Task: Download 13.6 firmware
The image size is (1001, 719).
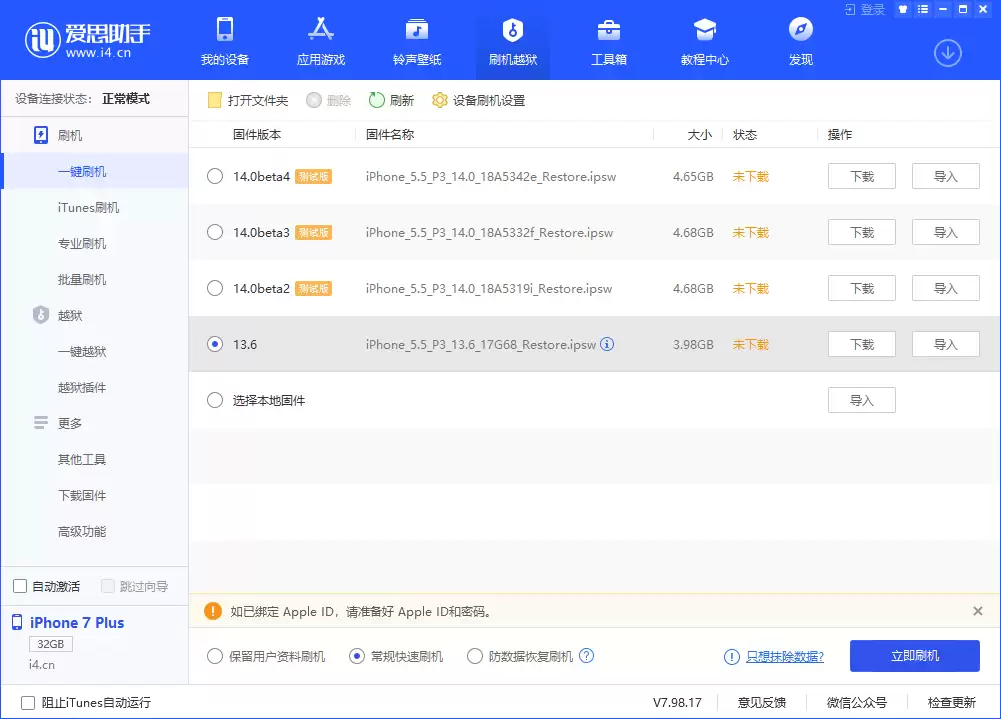Action: click(x=861, y=344)
